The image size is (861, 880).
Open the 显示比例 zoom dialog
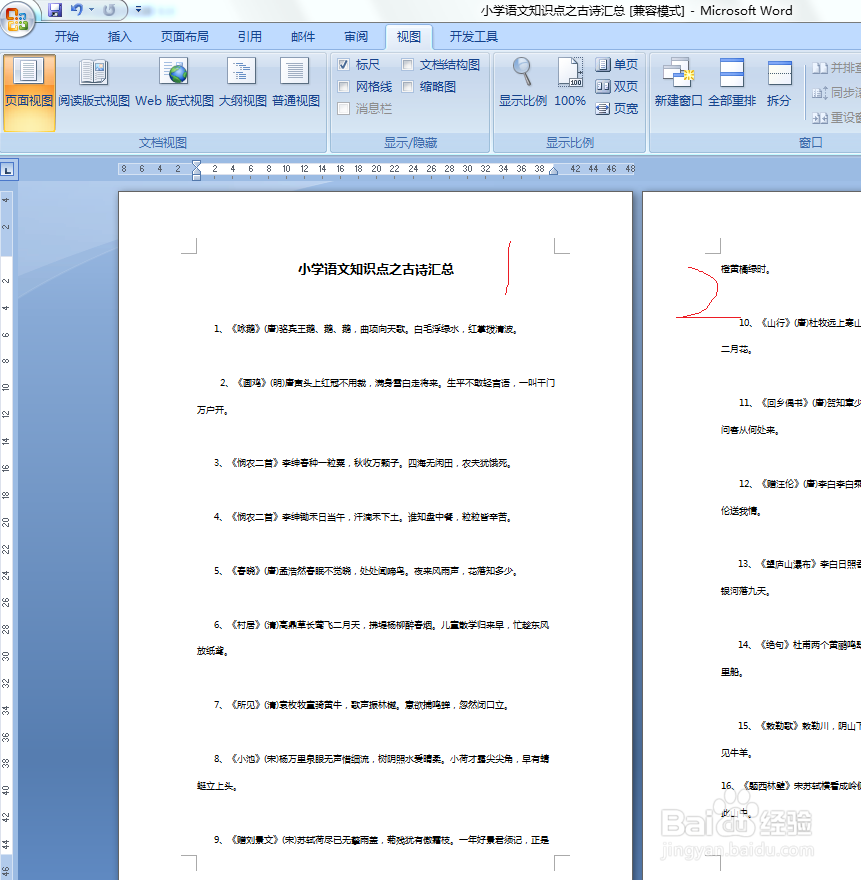click(523, 82)
